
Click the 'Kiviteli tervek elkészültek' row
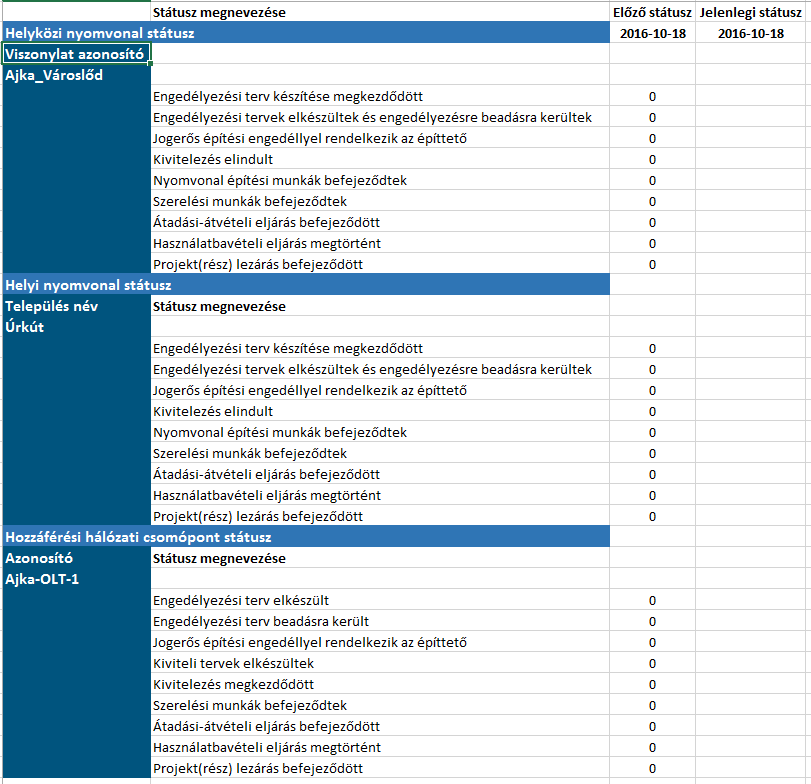pos(380,663)
